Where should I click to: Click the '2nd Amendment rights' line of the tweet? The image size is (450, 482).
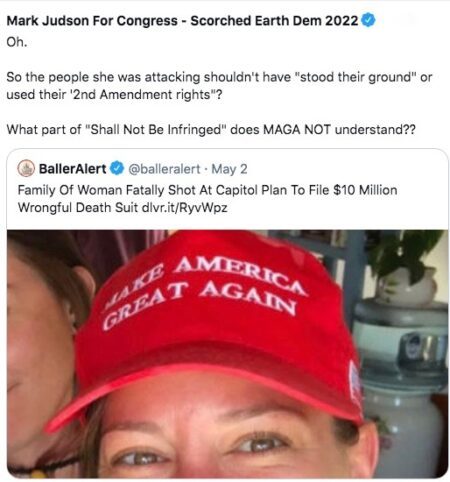[114, 95]
